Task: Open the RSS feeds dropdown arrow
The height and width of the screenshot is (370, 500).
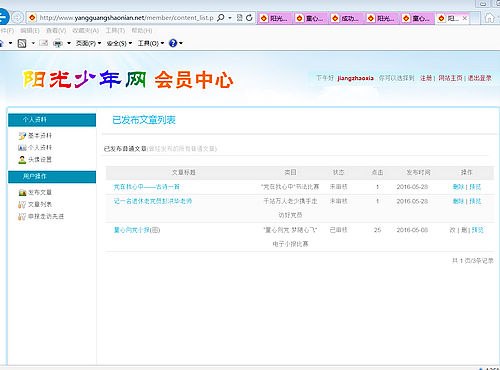Action: pos(33,43)
